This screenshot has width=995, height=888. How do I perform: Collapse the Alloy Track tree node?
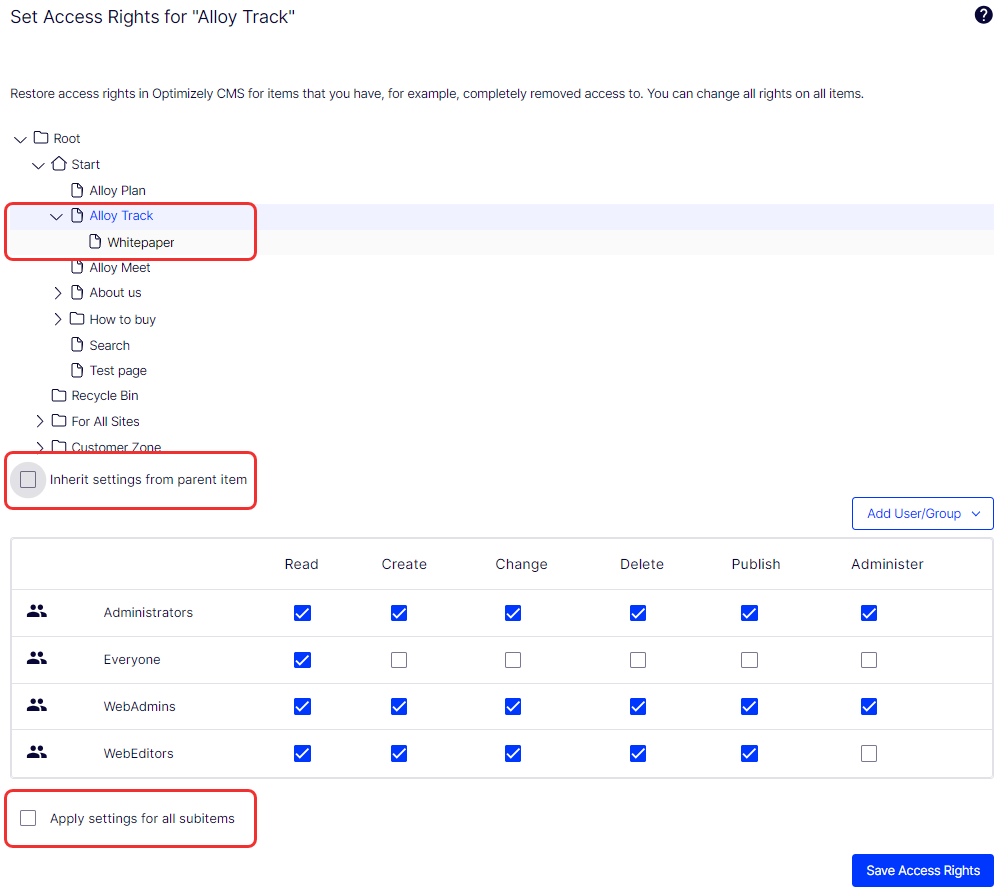point(56,215)
